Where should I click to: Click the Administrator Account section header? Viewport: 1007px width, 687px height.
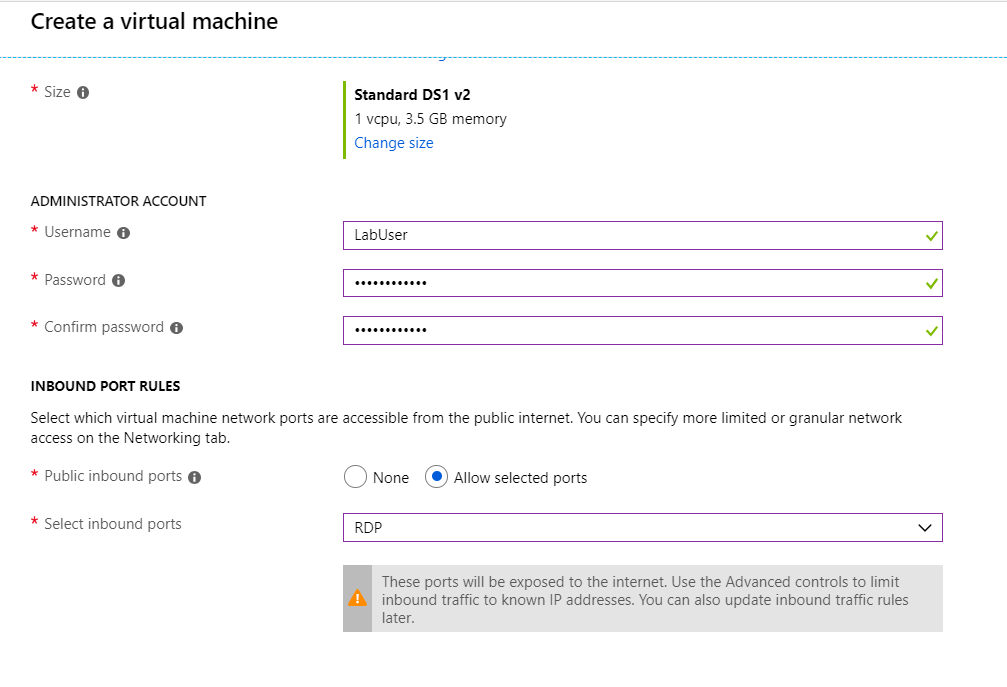118,201
